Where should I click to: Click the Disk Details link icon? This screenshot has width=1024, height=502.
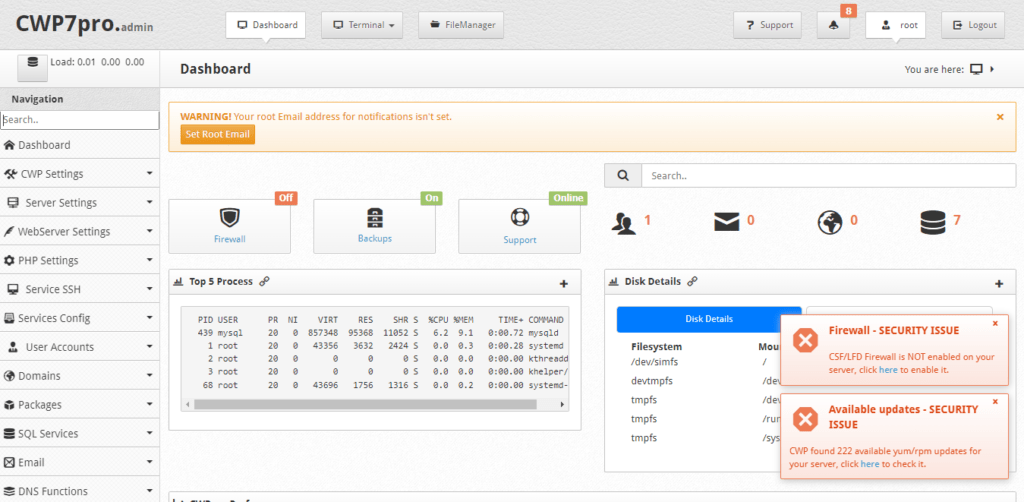tap(692, 281)
